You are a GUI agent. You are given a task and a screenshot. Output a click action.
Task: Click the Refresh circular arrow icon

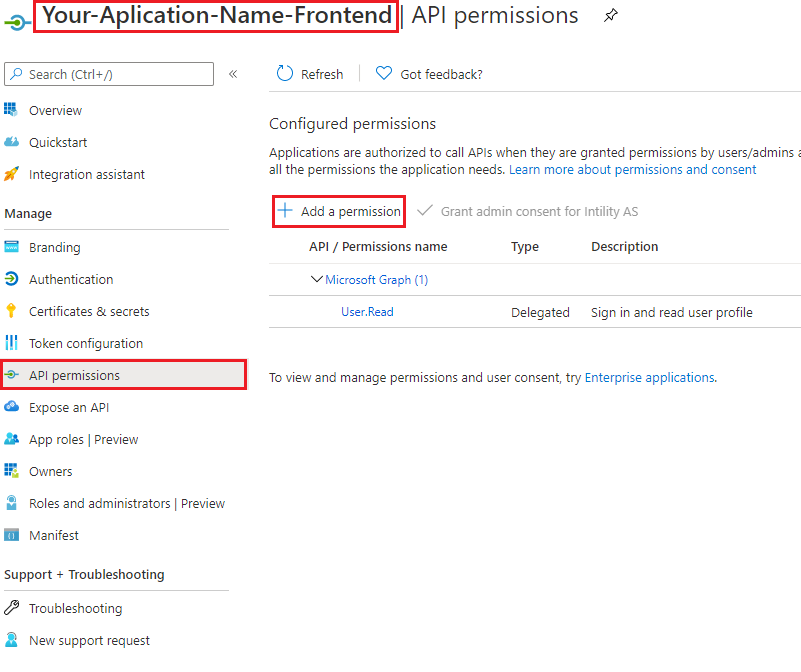[285, 74]
